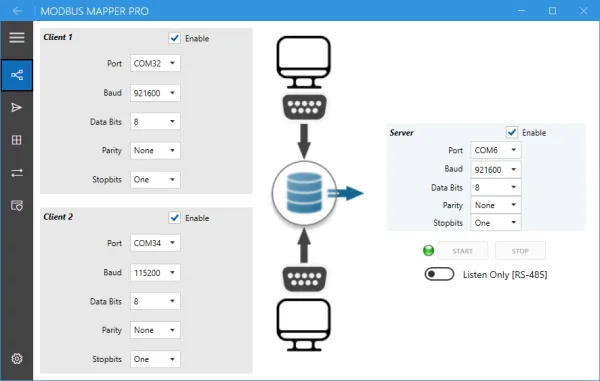Click the MODBUS MAPPER PRO title text
This screenshot has width=600, height=381.
(x=95, y=11)
